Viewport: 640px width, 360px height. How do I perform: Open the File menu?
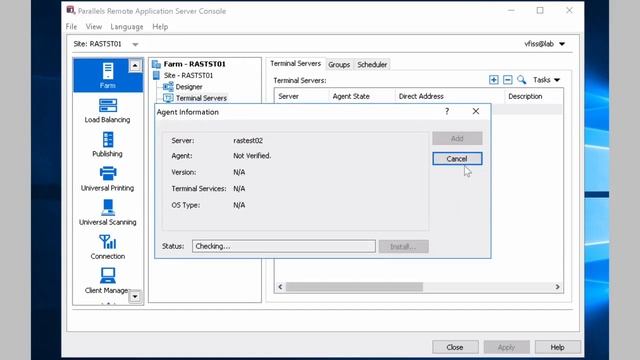click(71, 27)
